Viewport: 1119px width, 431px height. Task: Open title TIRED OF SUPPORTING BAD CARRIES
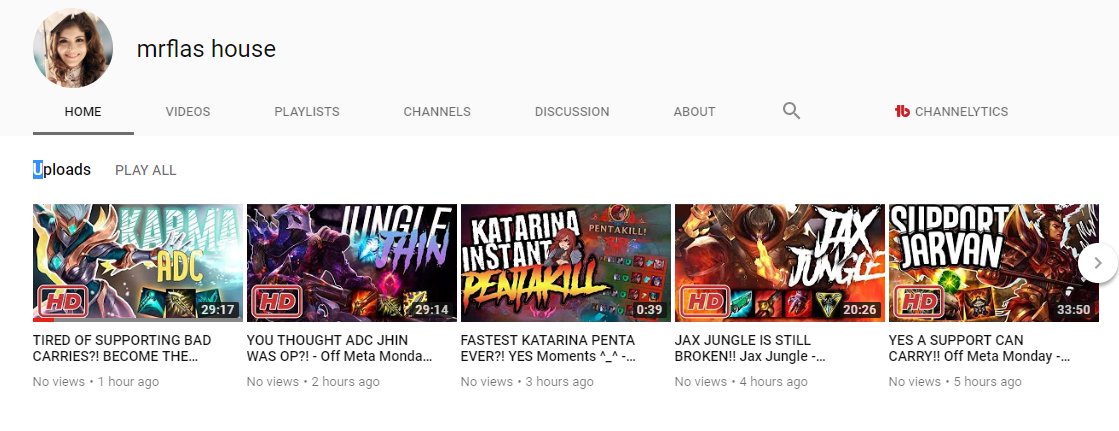click(x=122, y=348)
